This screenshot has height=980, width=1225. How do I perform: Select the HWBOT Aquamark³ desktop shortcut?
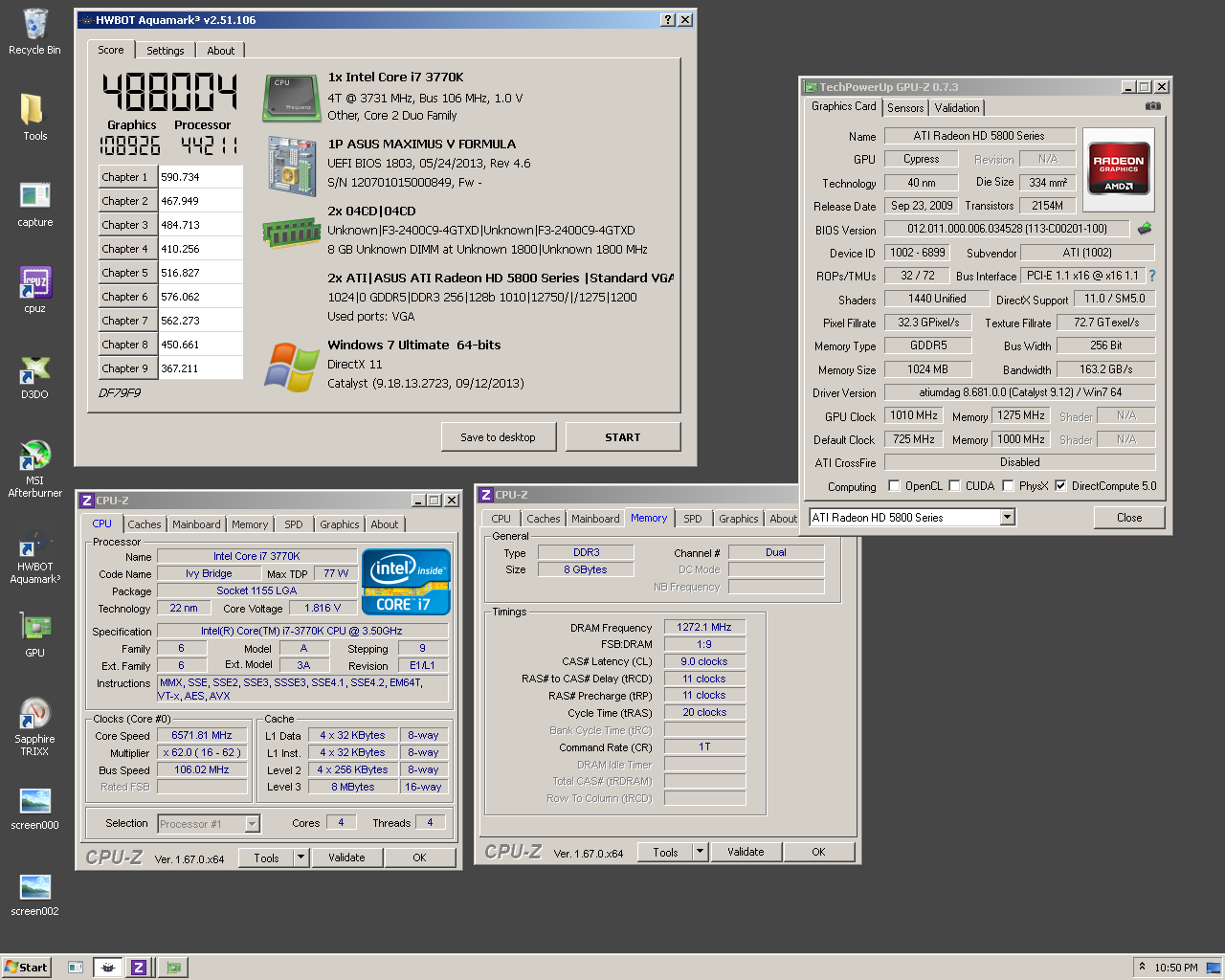coord(34,556)
